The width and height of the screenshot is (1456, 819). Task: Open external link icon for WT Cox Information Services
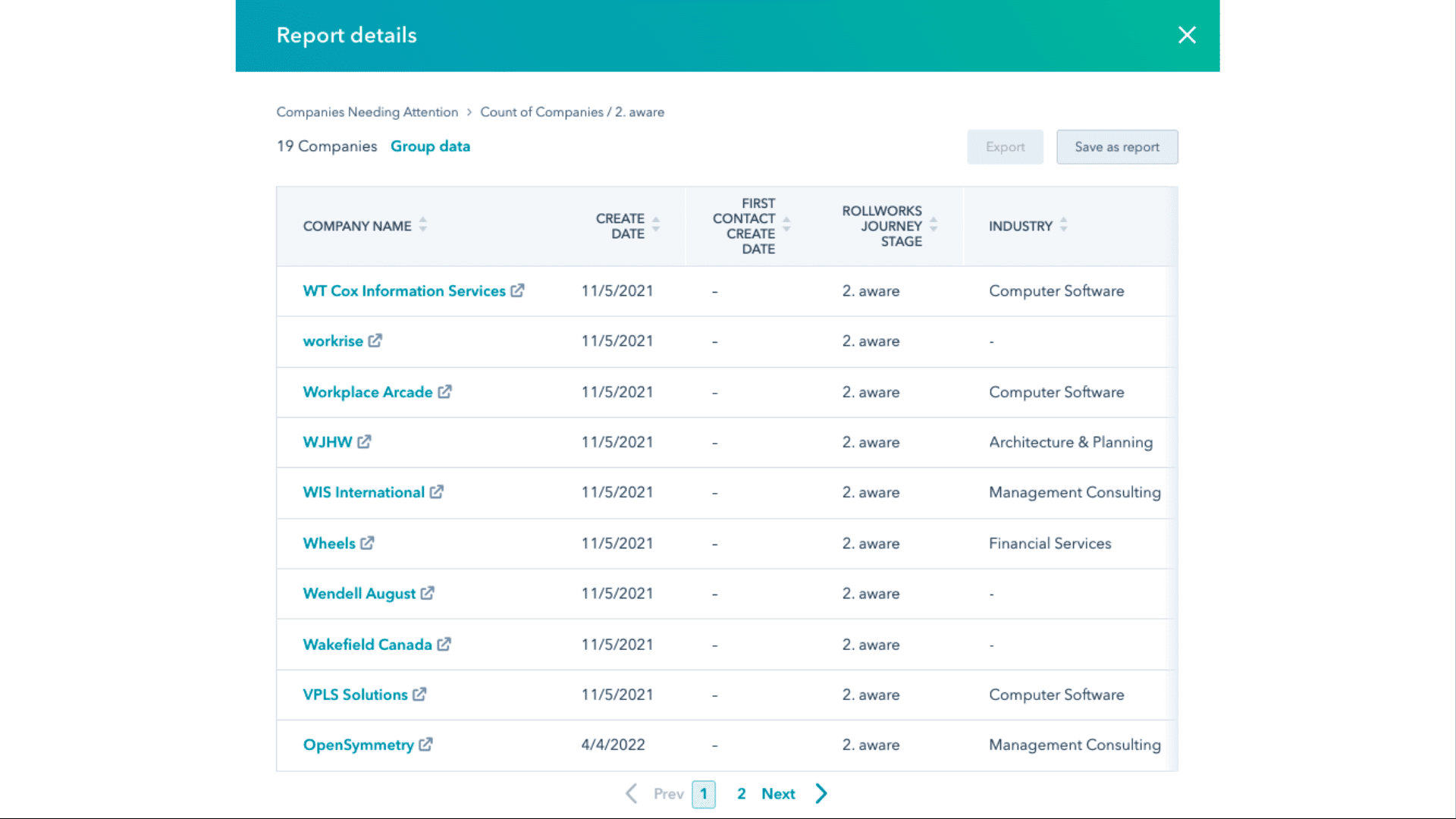point(517,290)
